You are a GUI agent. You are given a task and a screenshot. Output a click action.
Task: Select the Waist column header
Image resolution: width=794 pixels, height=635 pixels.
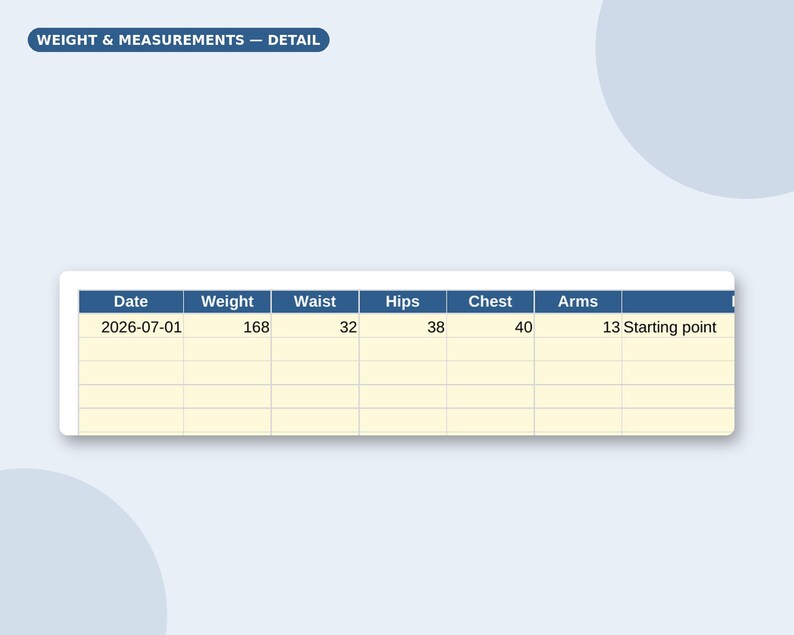click(x=315, y=301)
